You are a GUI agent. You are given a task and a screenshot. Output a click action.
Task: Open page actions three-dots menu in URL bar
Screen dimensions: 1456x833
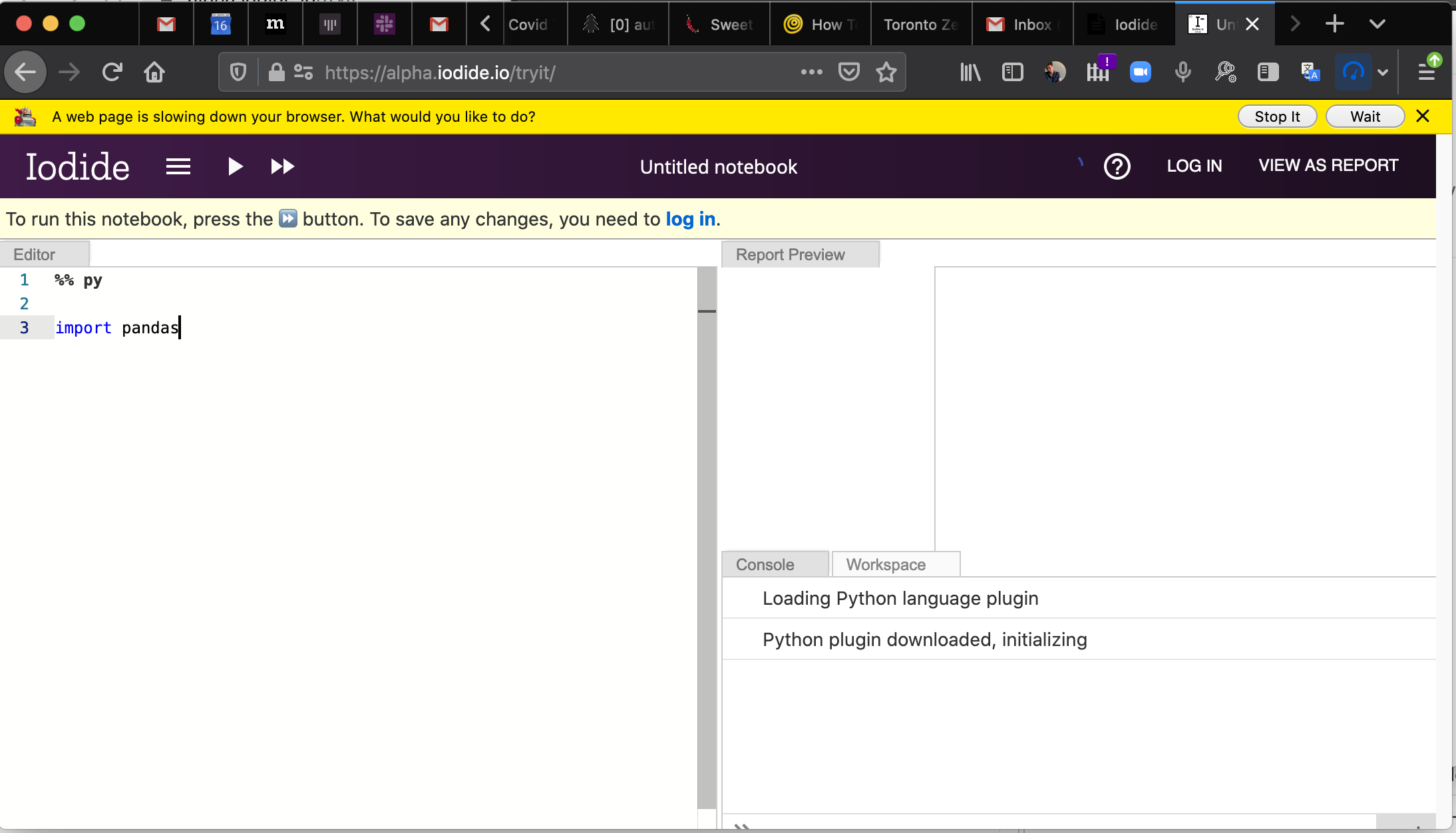click(811, 72)
